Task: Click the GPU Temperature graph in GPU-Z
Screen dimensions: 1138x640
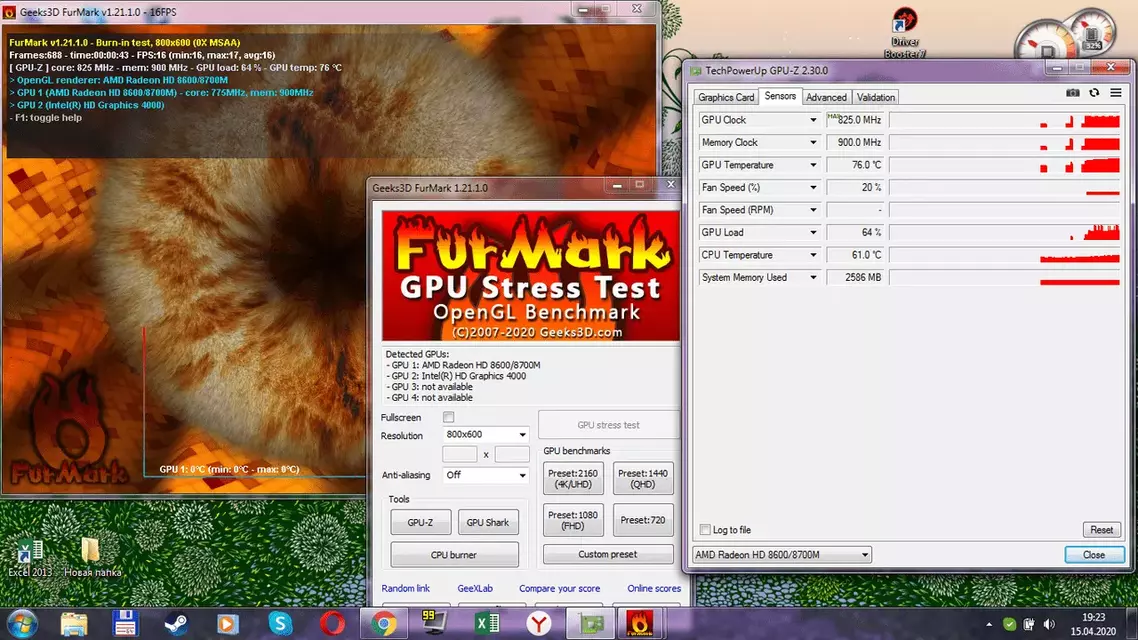Action: point(1004,165)
